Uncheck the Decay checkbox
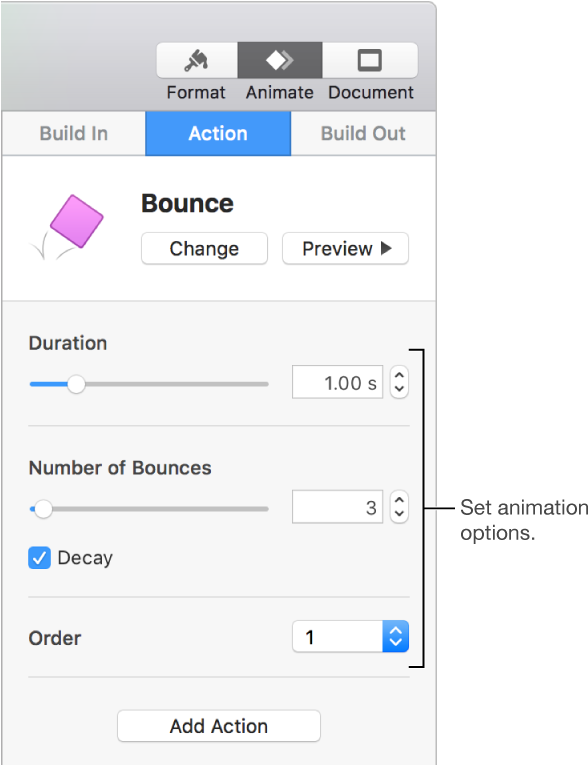The image size is (588, 765). tap(40, 558)
